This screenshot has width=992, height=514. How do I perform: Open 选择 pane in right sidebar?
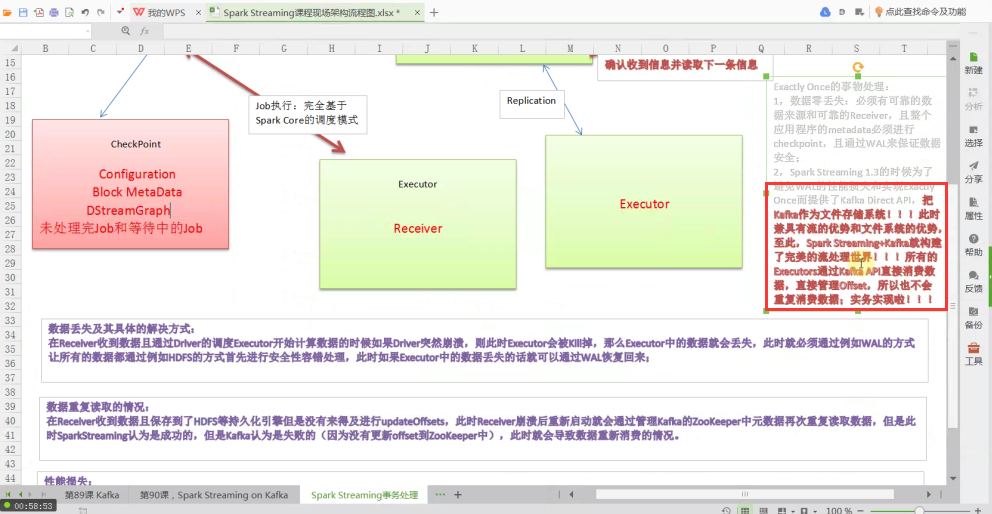pos(974,135)
